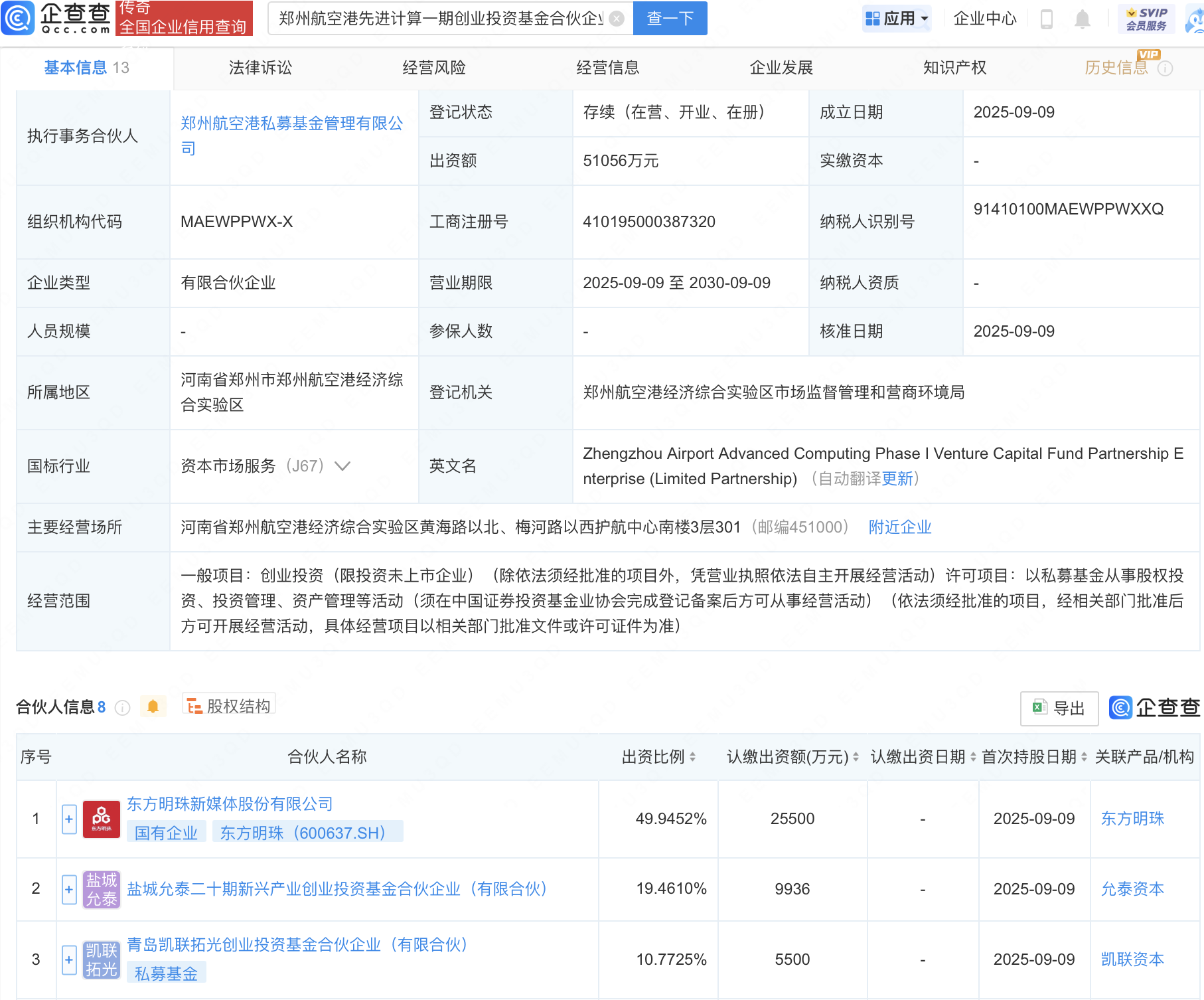1204x1000 pixels.
Task: Sort by 首次持股日期 column
Action: click(x=1084, y=757)
